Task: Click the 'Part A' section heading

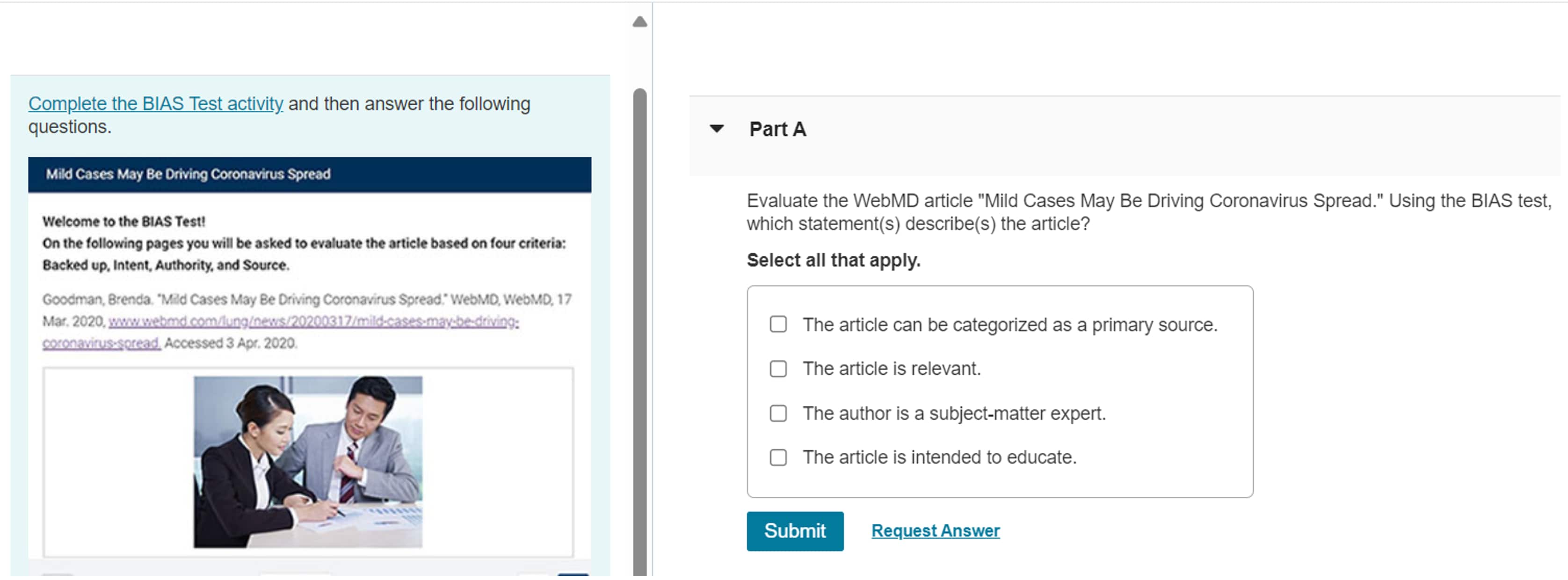Action: [x=777, y=129]
